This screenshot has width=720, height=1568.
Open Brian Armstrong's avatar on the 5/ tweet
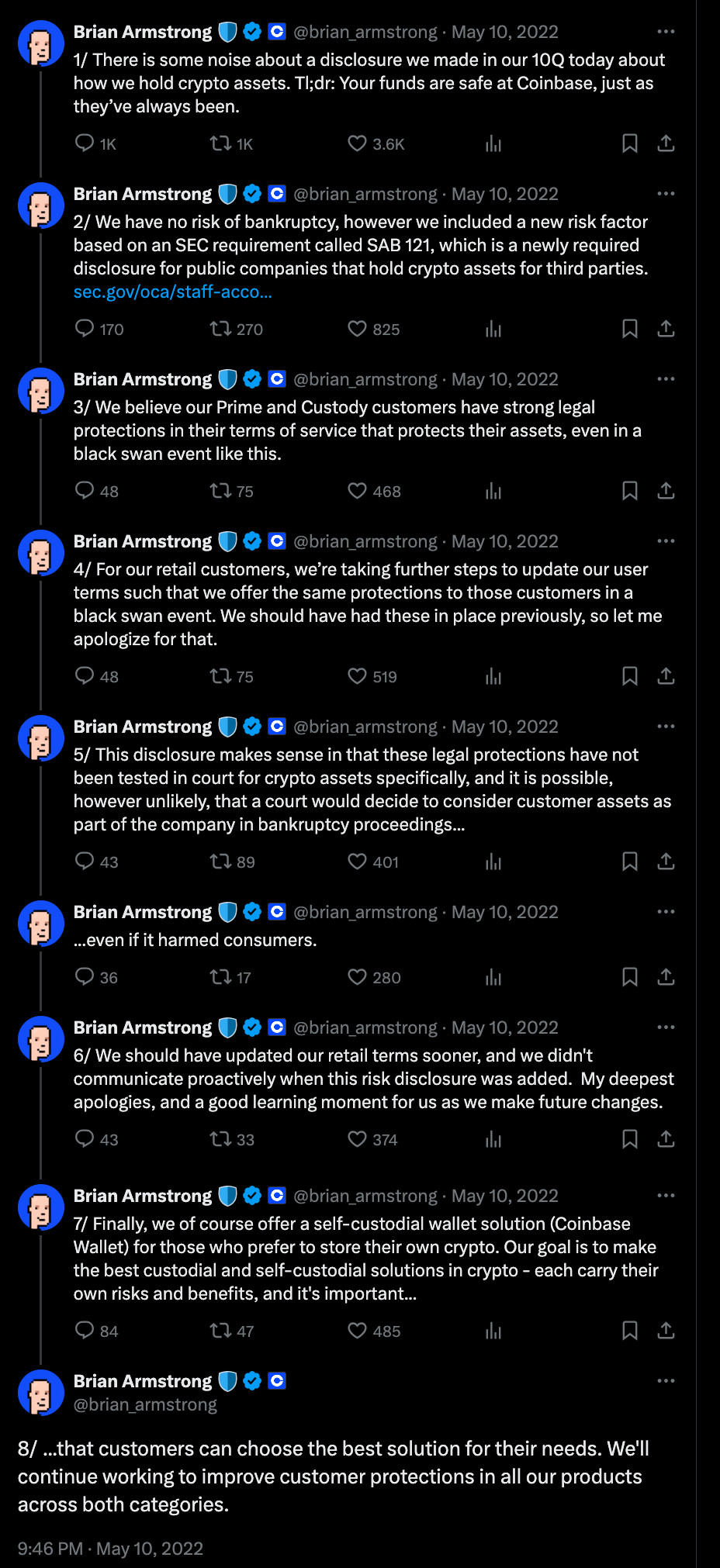[x=40, y=737]
